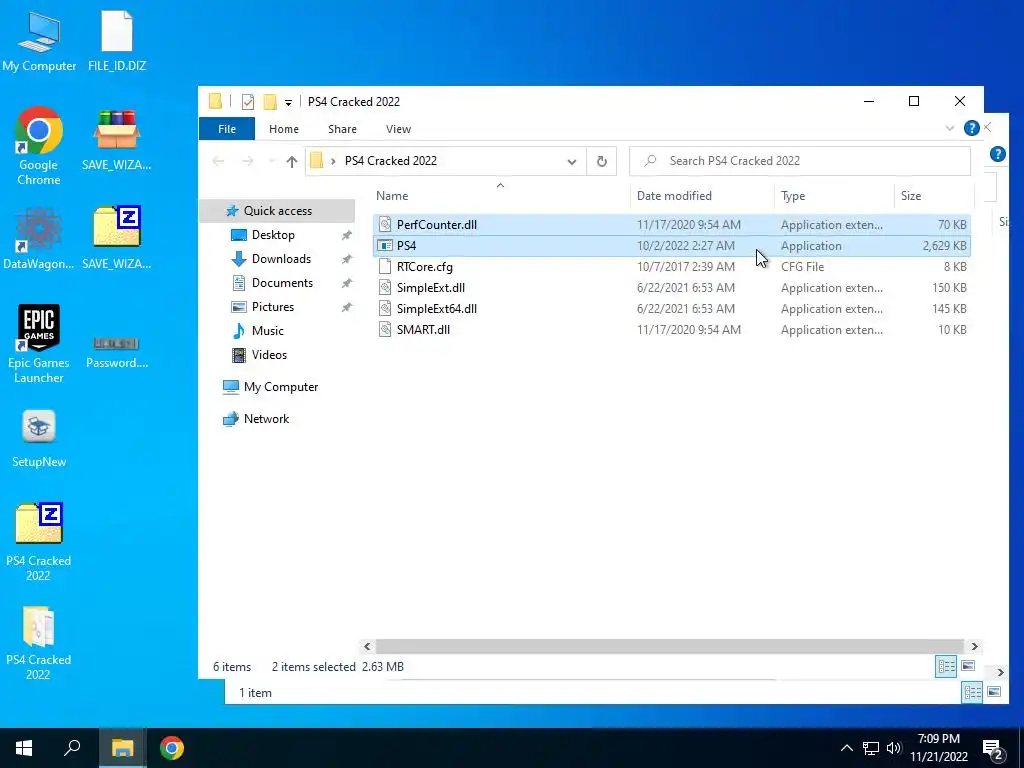
Task: Select the PerfCounter.dll file
Action: (671, 225)
